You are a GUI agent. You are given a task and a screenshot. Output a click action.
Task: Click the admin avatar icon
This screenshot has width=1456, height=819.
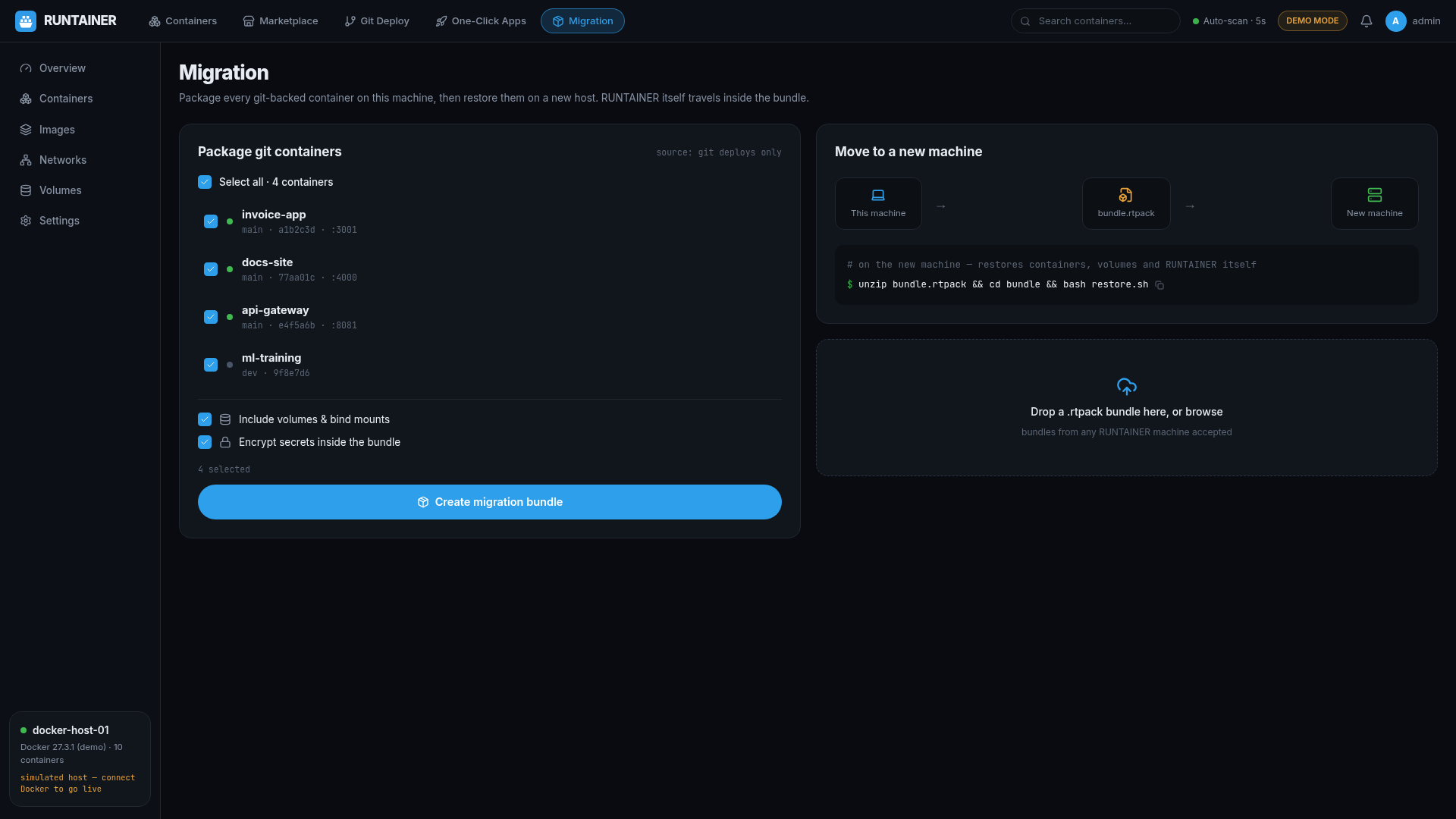coord(1396,21)
